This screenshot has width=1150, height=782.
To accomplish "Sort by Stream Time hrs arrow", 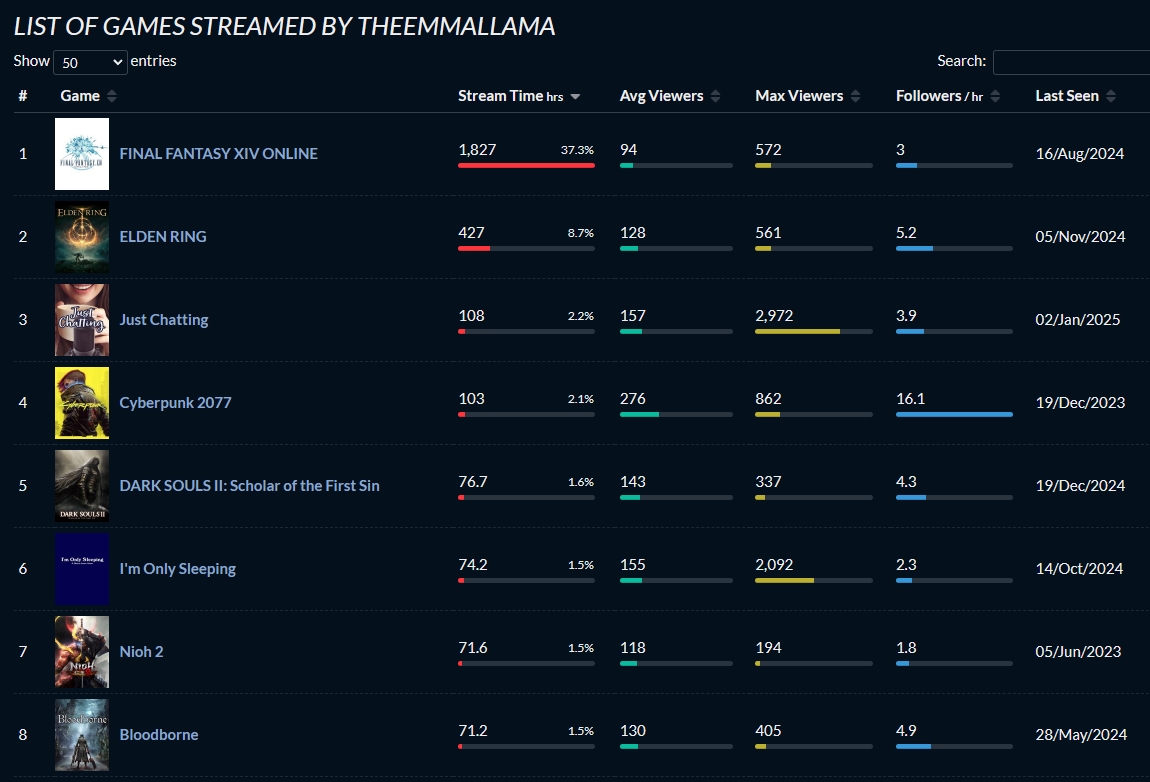I will click(x=575, y=97).
